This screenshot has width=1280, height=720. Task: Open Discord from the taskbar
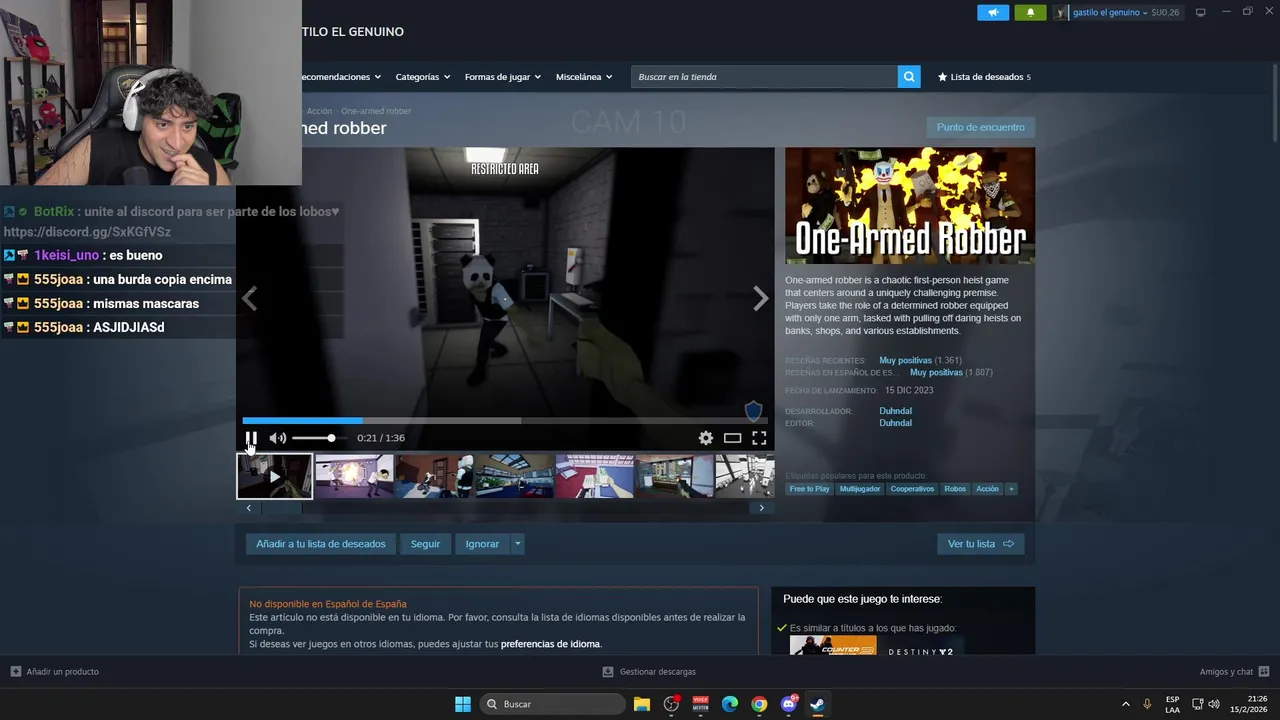point(788,704)
